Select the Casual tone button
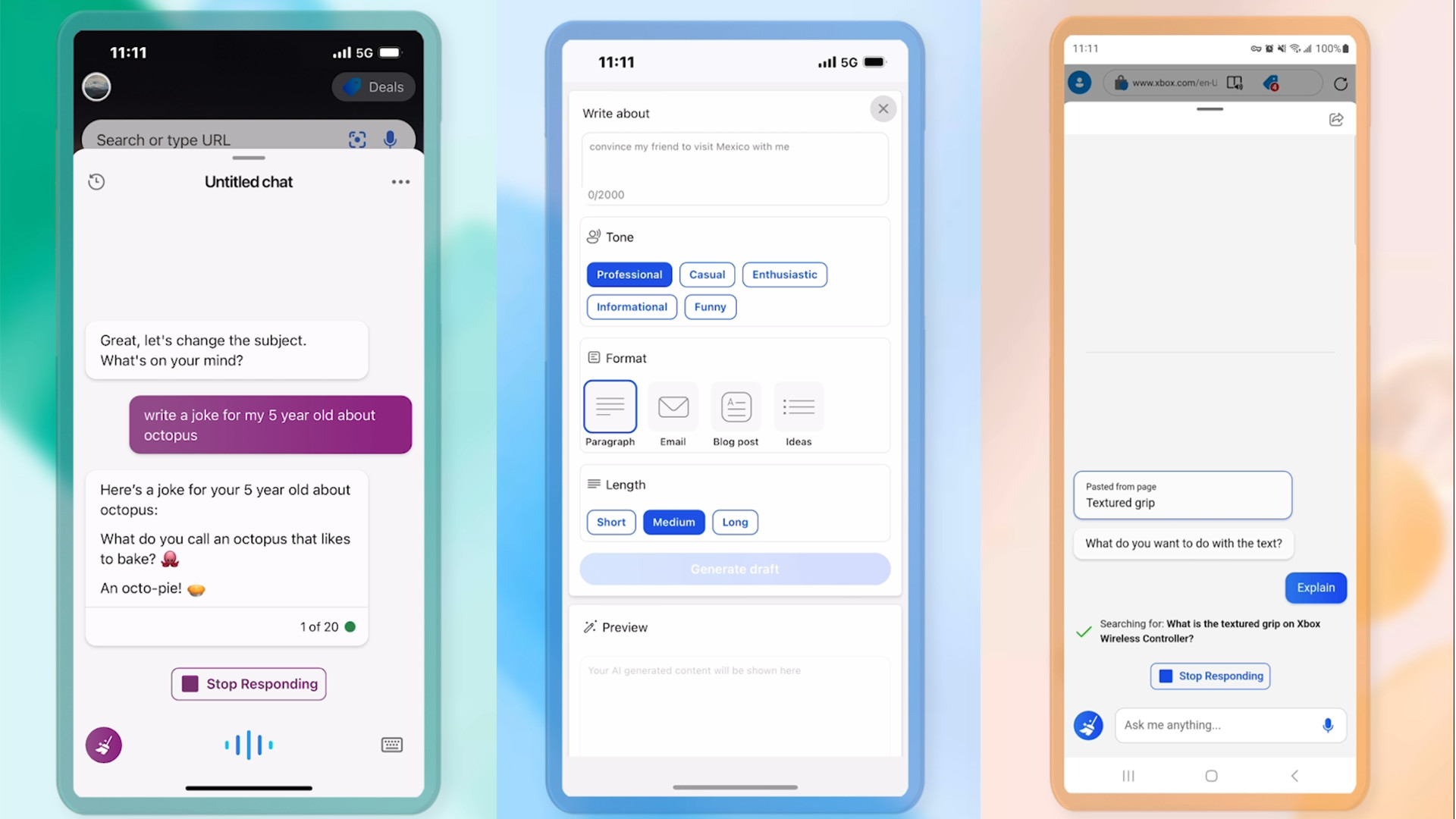This screenshot has width=1456, height=819. (x=706, y=274)
